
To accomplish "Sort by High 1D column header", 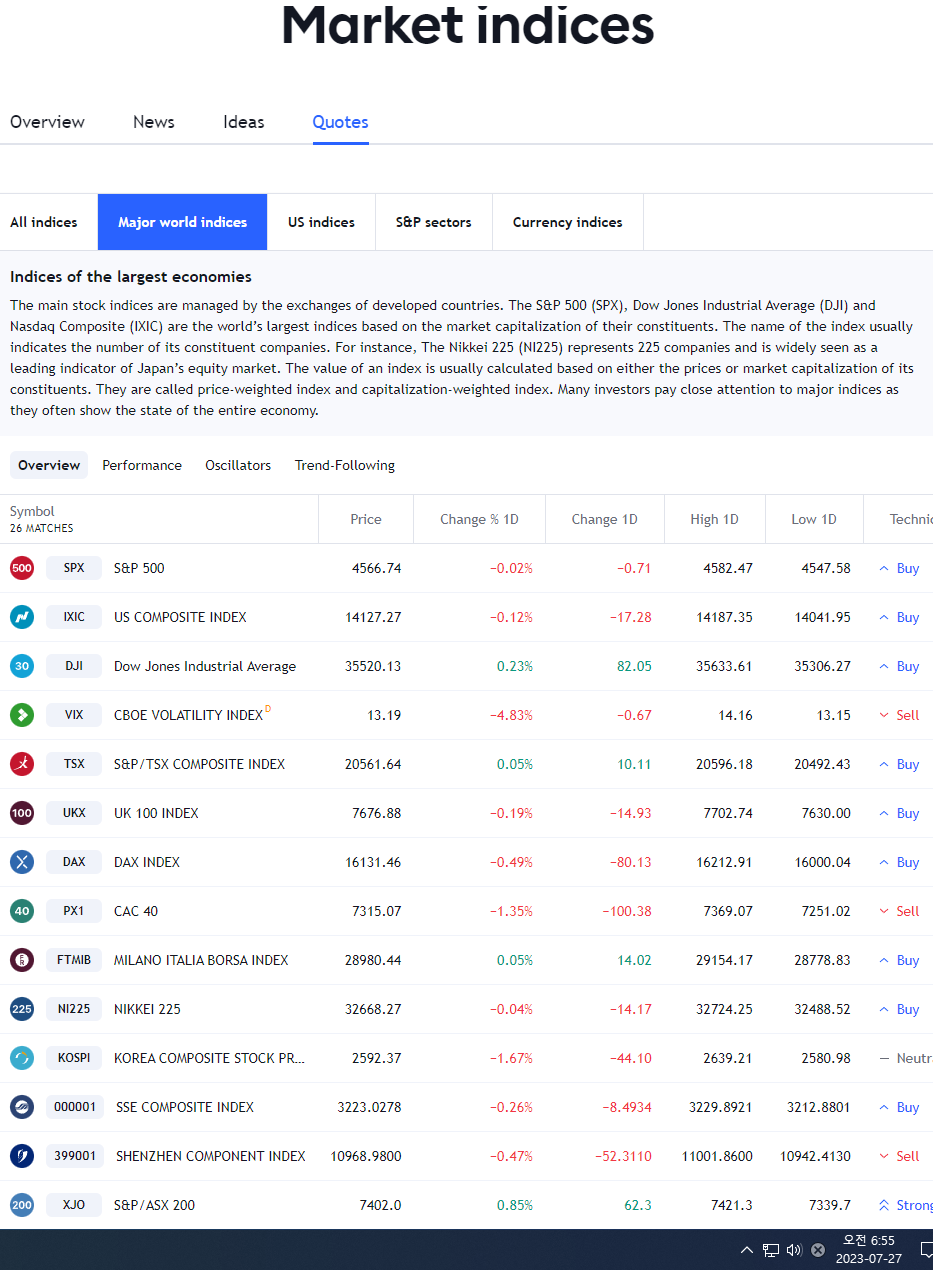I will pos(715,519).
